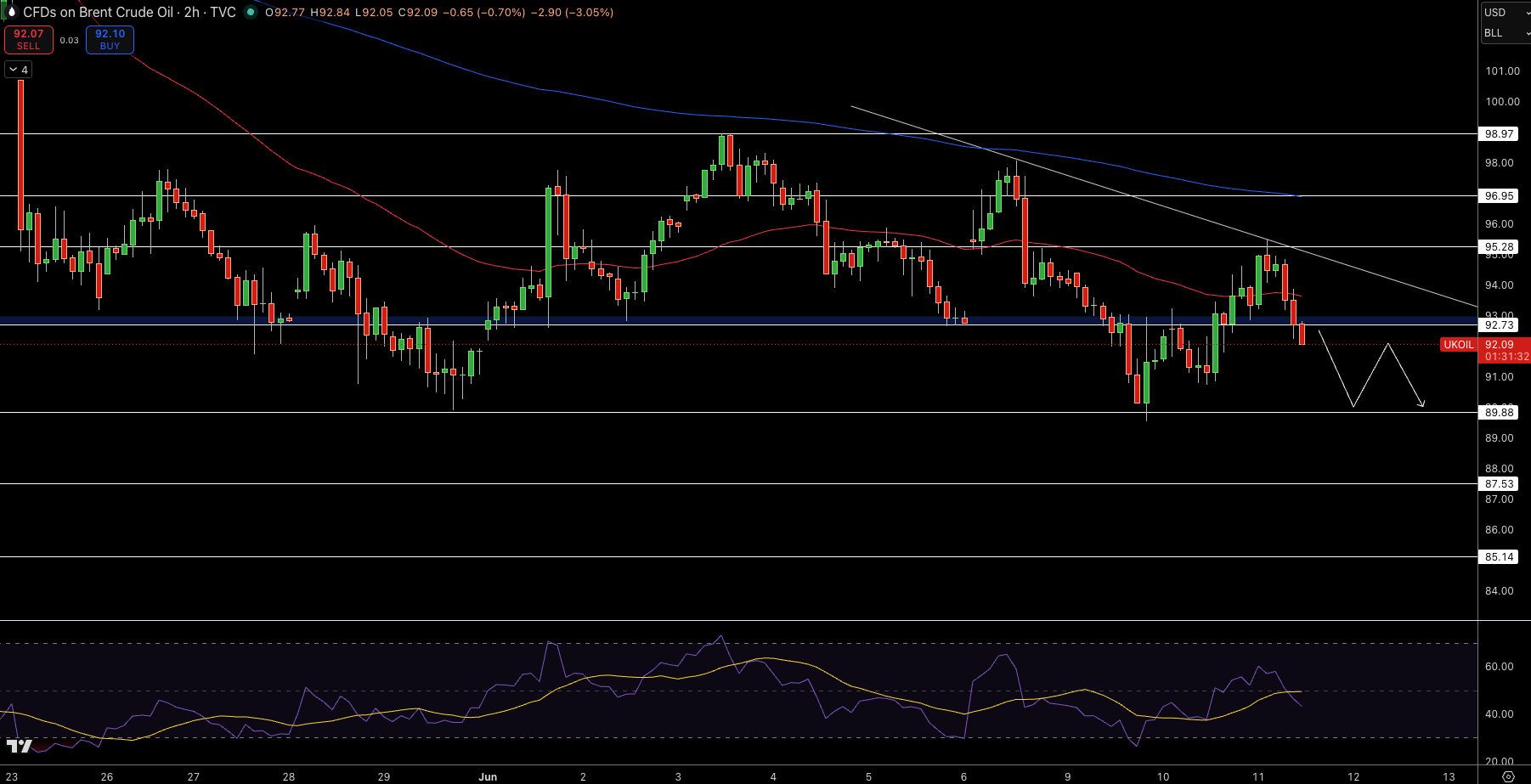Expand the collapsed indicator legend showing 4

click(19, 70)
